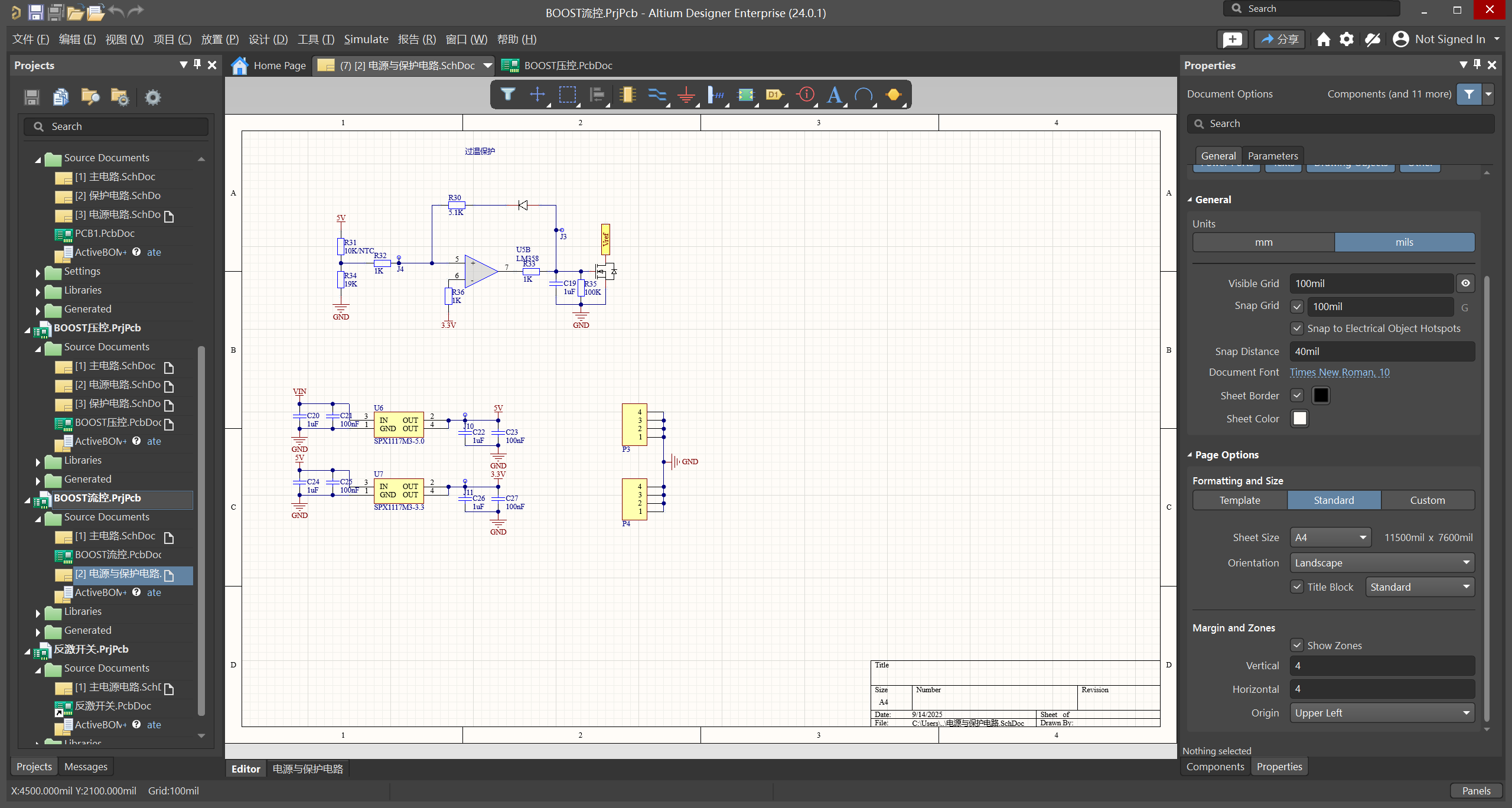
Task: Choose the rectangle selection tool icon
Action: pos(568,95)
